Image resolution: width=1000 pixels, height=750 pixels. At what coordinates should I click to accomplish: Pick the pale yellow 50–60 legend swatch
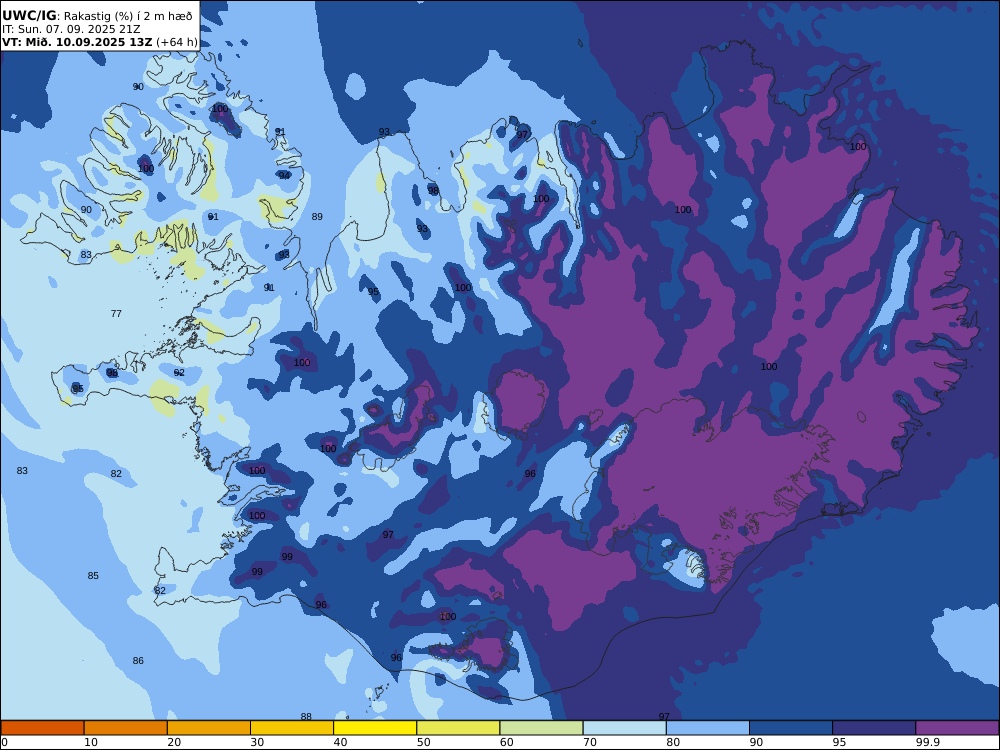click(458, 728)
